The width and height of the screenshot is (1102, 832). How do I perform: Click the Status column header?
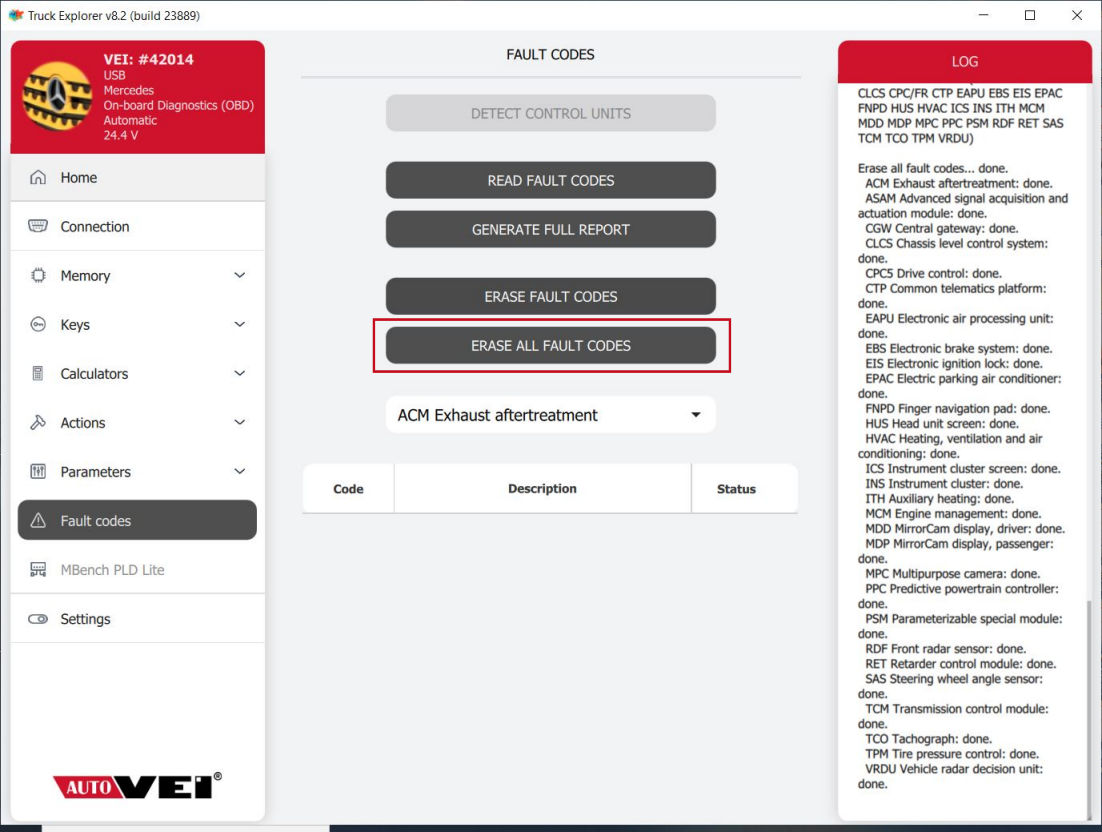(736, 489)
